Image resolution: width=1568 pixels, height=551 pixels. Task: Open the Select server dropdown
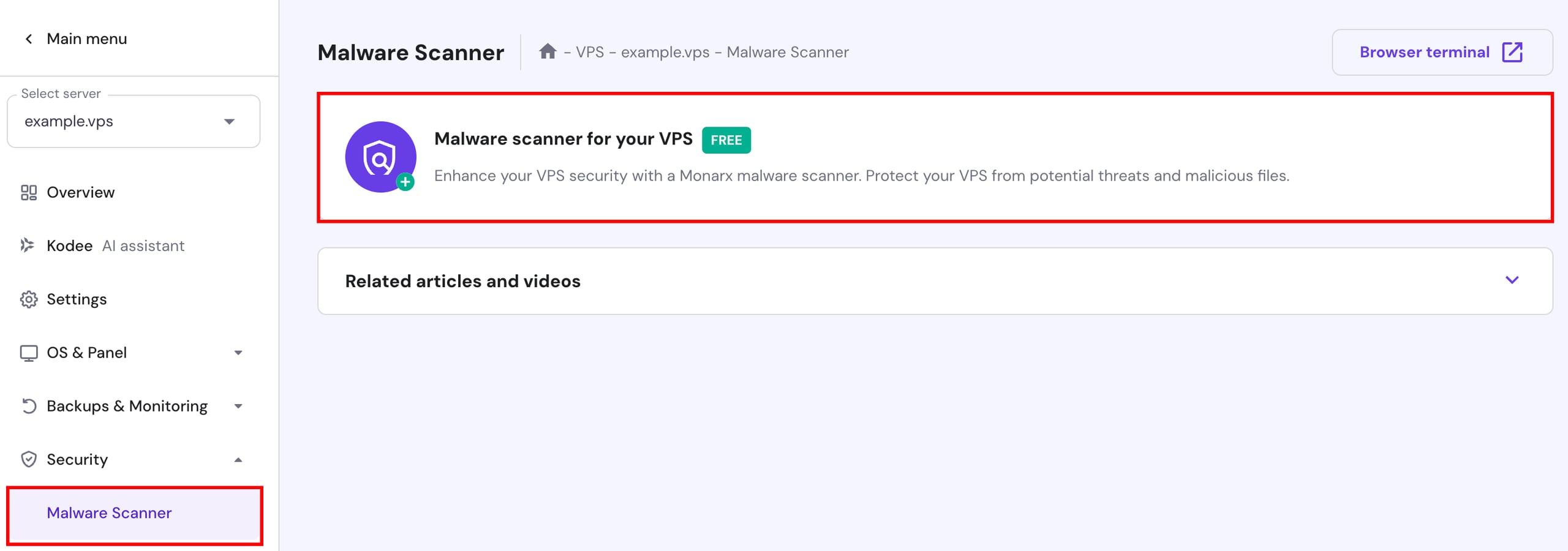click(x=134, y=121)
